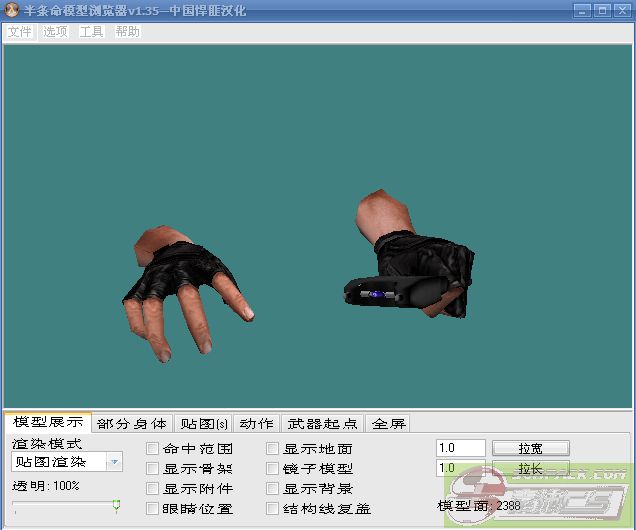Expand the 渲染模式 dropdown
The image size is (636, 530).
(114, 462)
